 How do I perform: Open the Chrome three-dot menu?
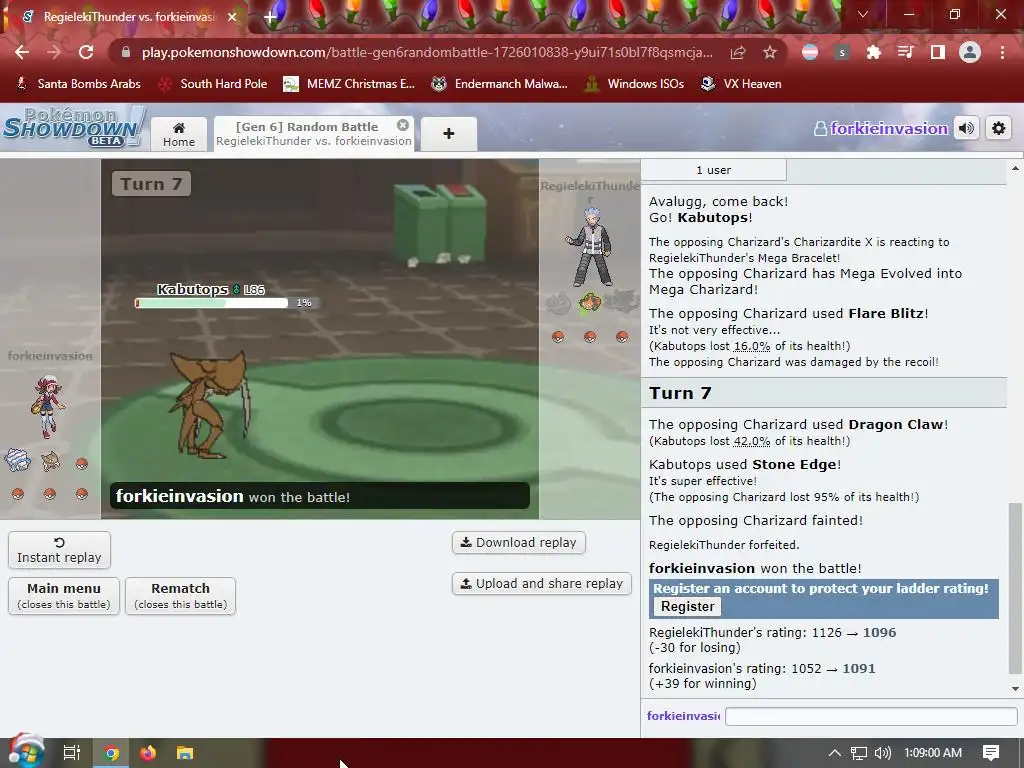coord(1002,52)
